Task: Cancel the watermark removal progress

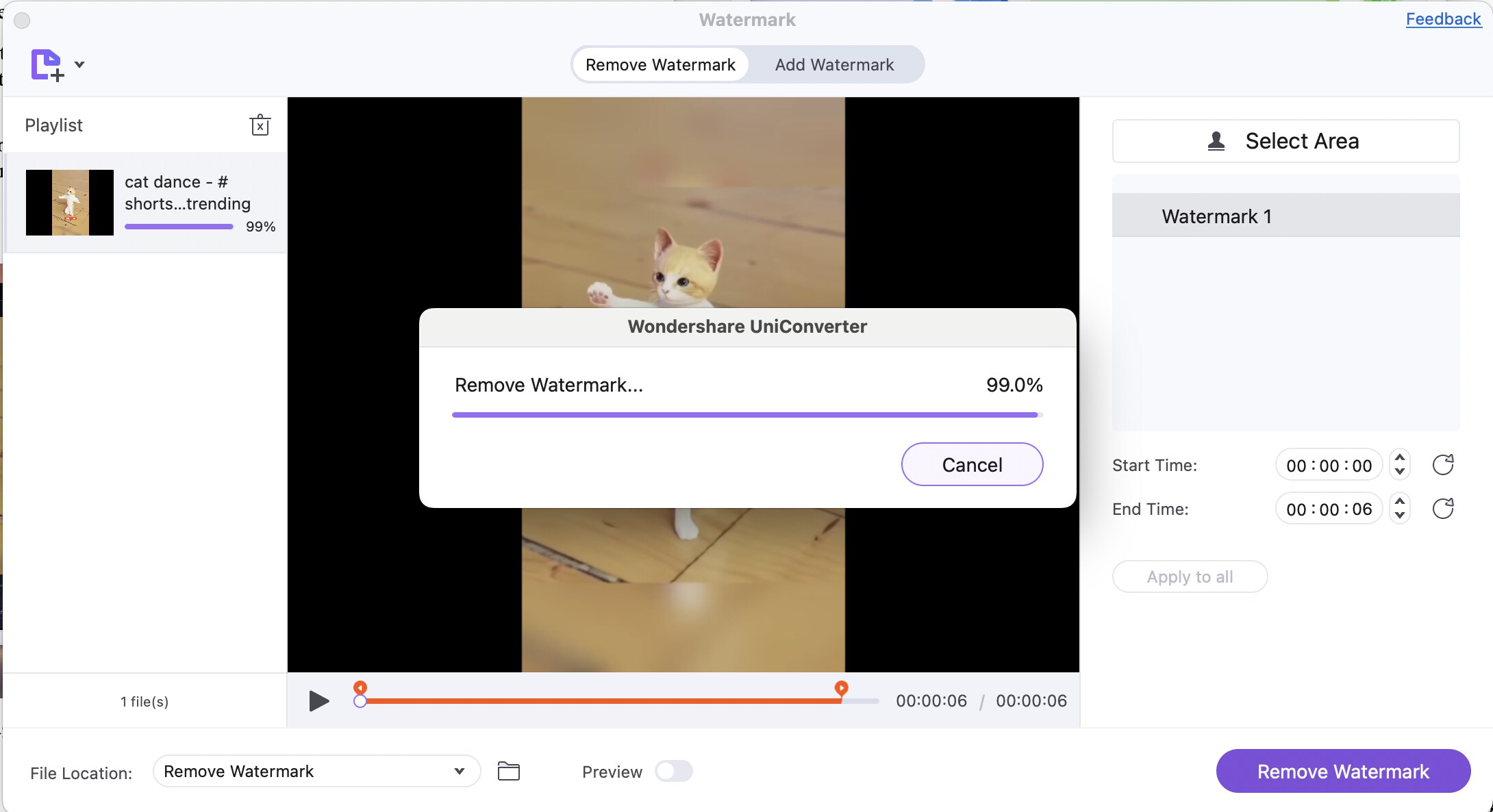Action: pos(972,465)
